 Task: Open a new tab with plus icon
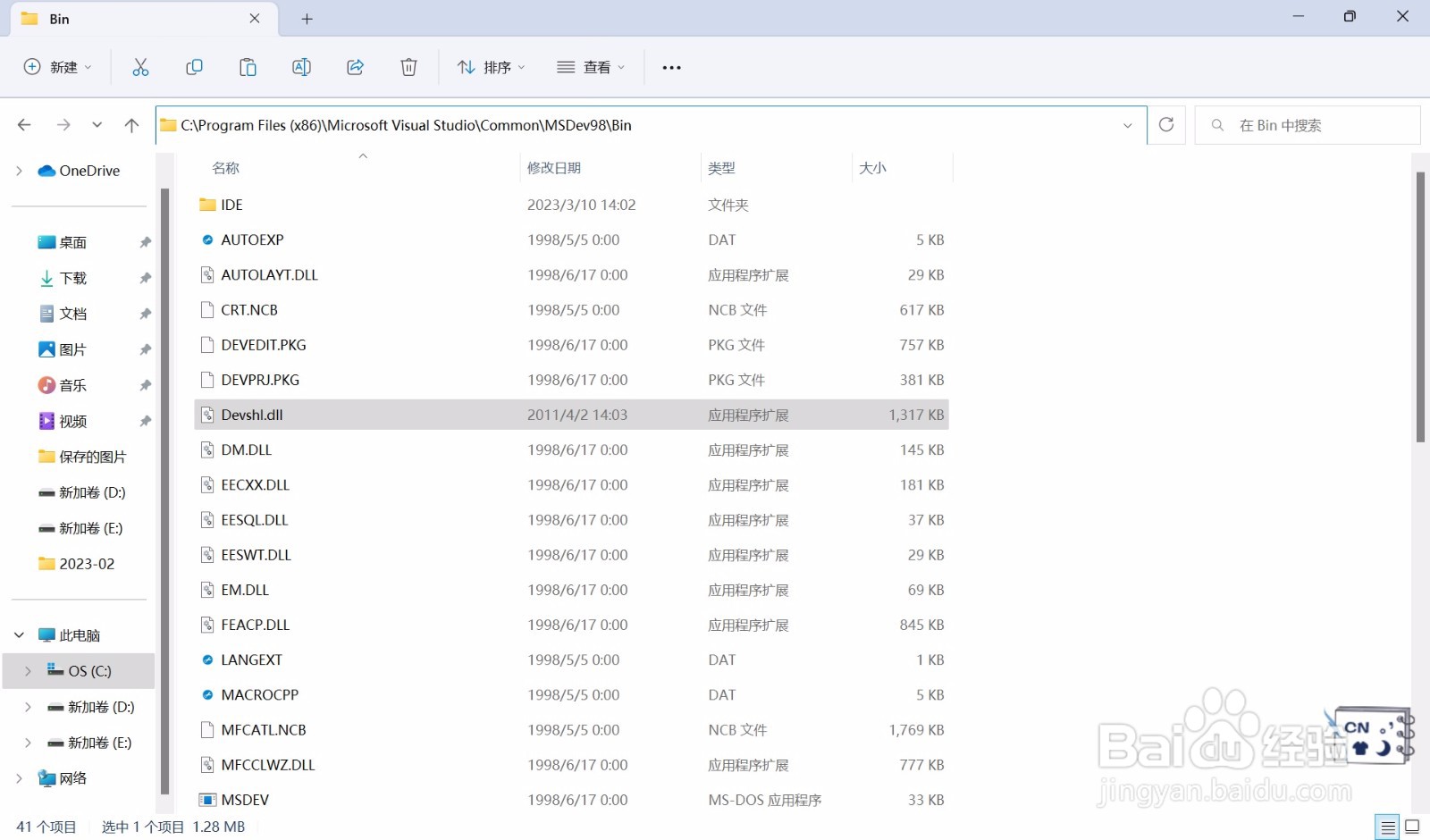(307, 19)
